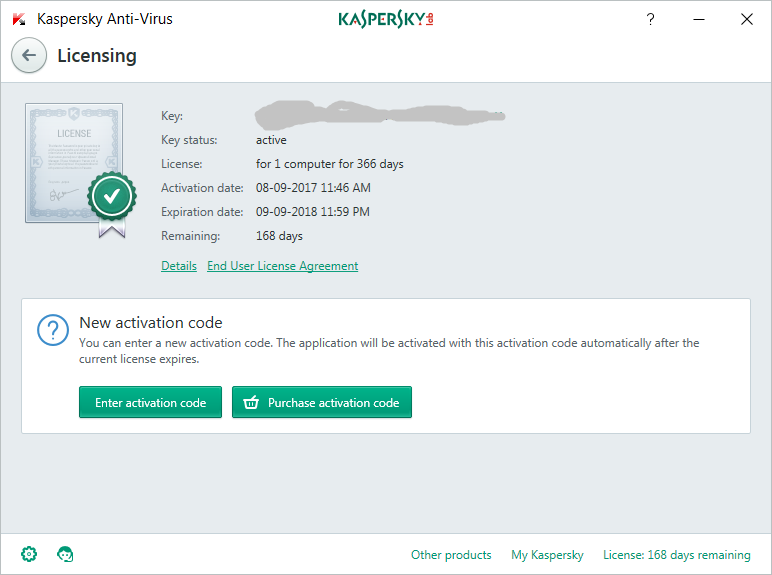Click the 'License:' field label
Screen dimensions: 772x575
pos(181,164)
